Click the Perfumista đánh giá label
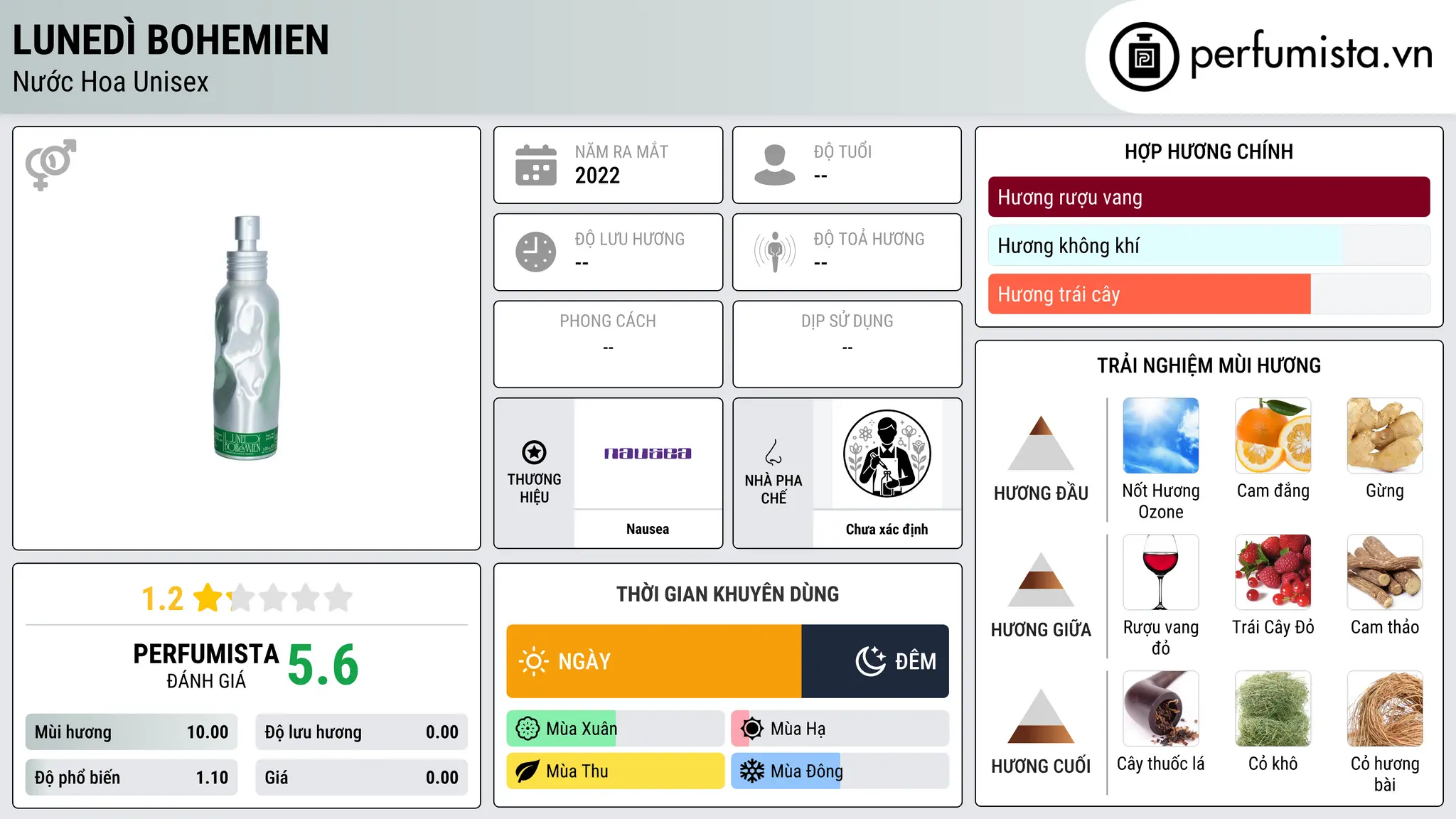 206,665
